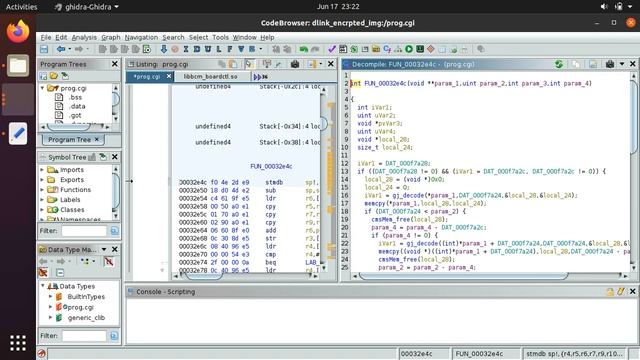The width and height of the screenshot is (640, 360).
Task: Expand Exports in Symbol Tree
Action: pyautogui.click(x=42, y=180)
